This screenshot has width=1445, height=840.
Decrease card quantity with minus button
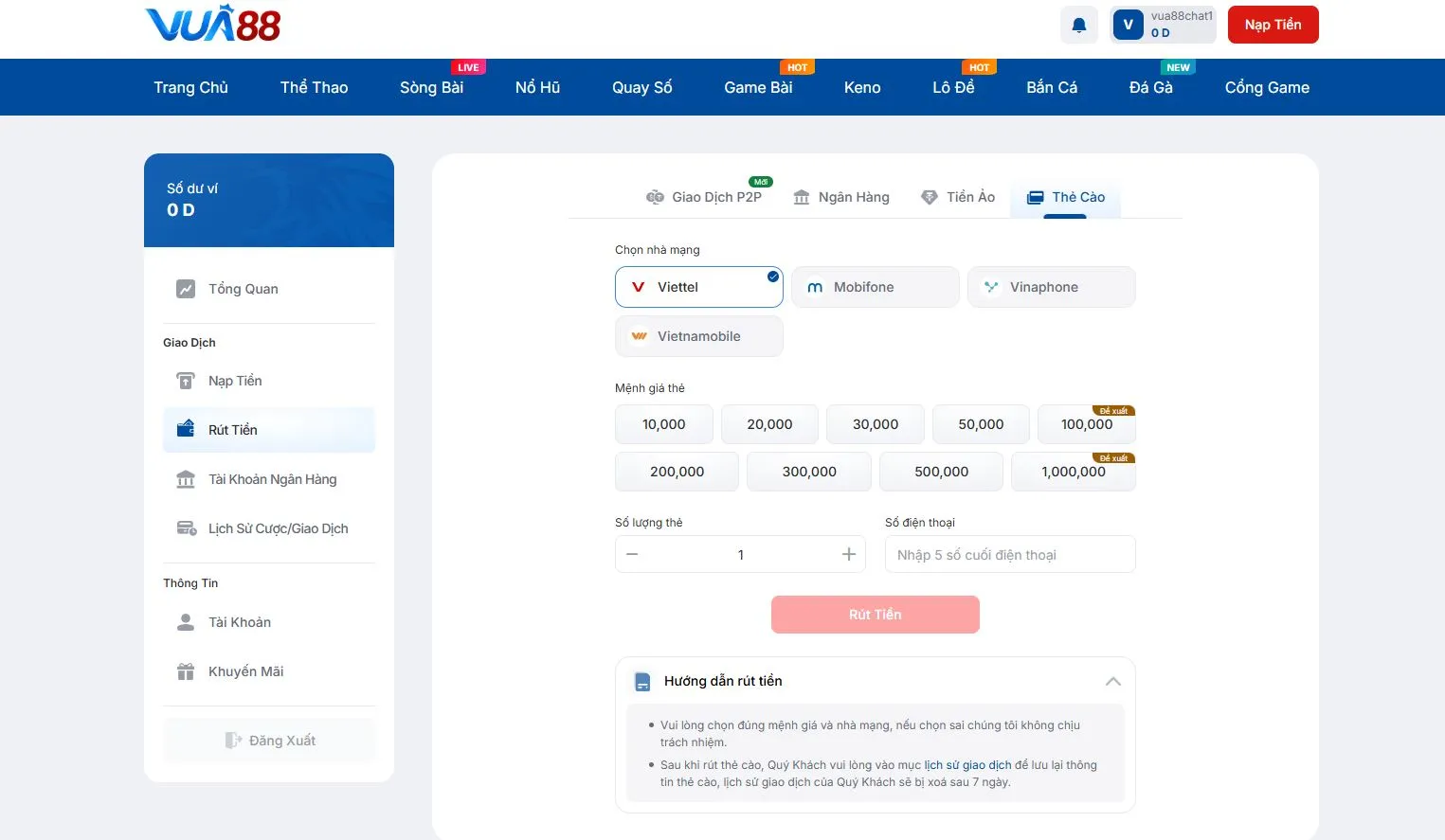[x=632, y=554]
